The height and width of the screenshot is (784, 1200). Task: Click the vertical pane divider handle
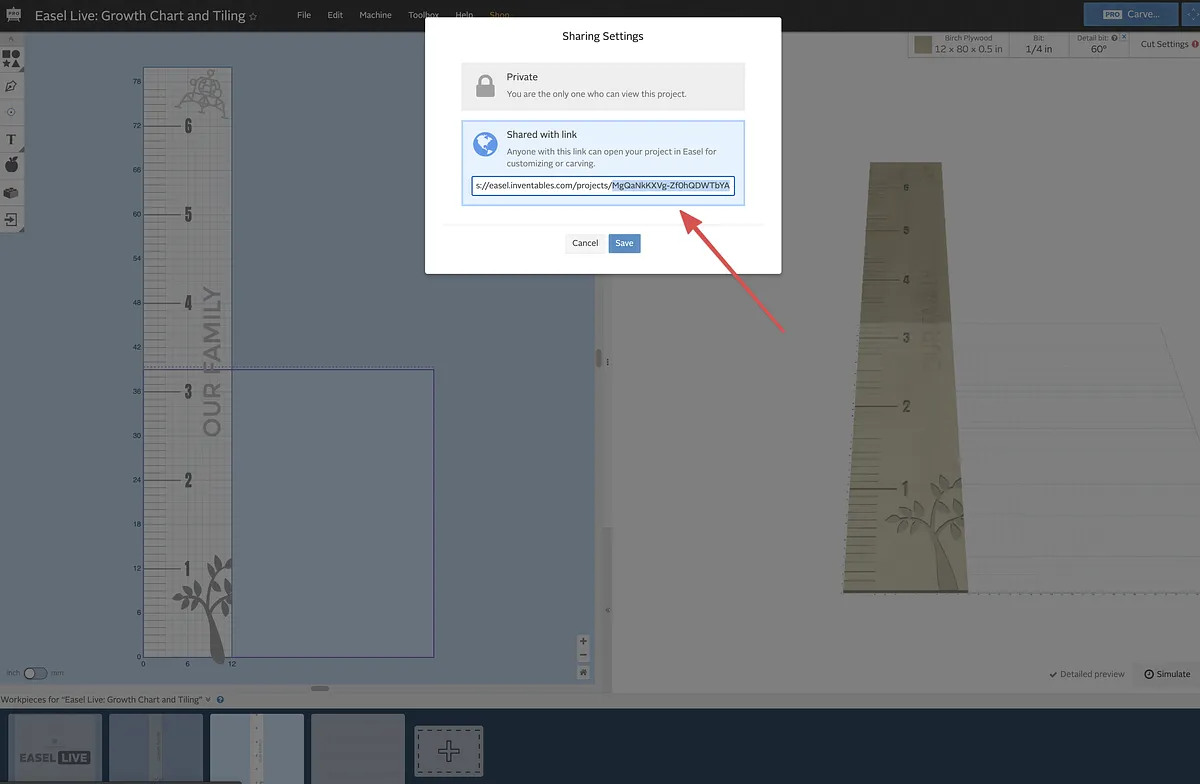[x=599, y=358]
